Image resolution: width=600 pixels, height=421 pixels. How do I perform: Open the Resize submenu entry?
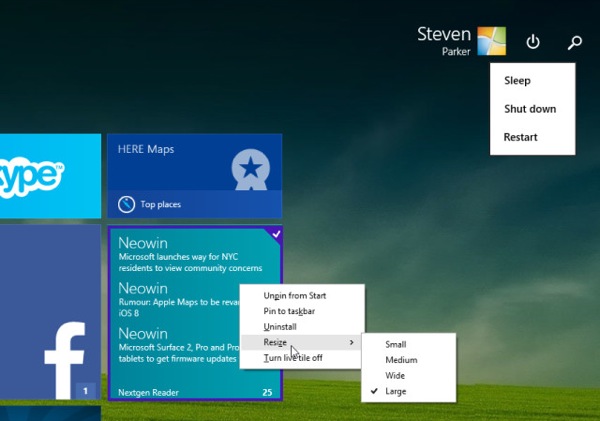tap(302, 342)
